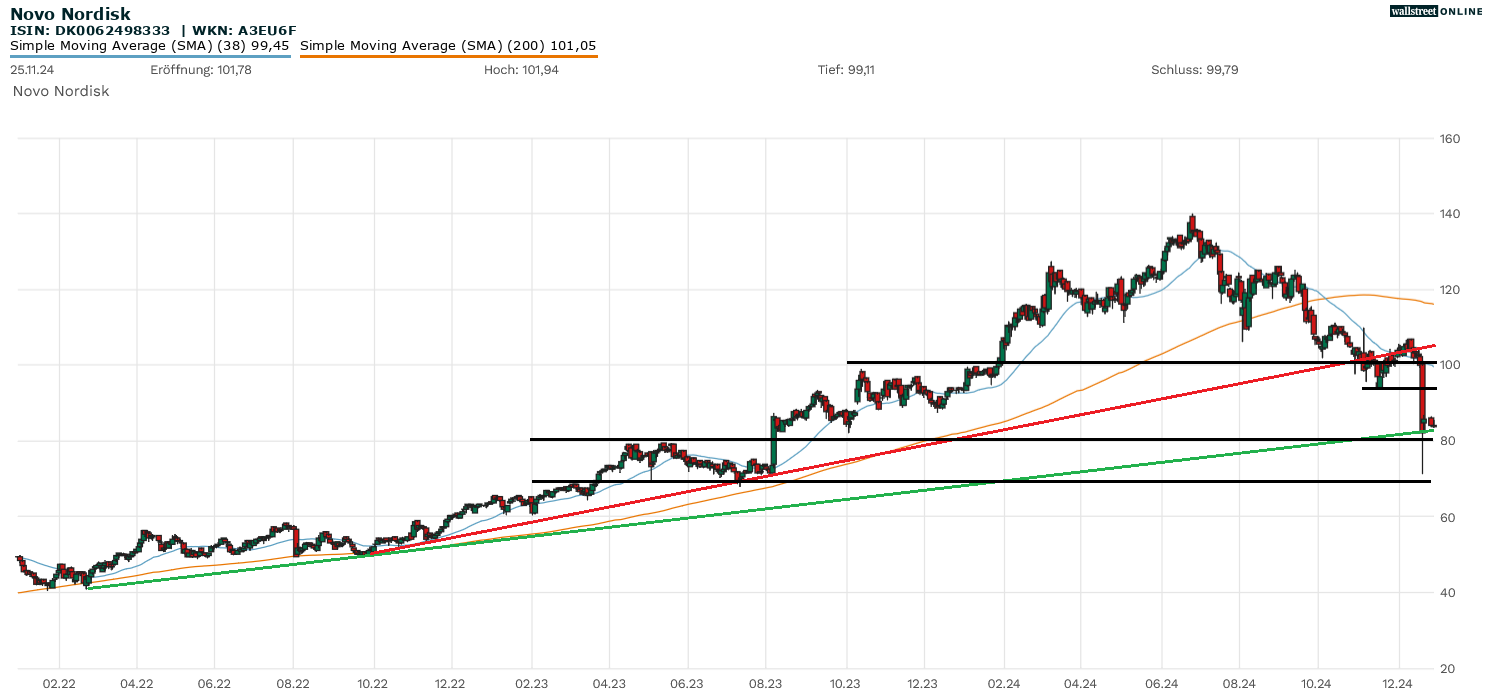
Task: Click the date 25.11.24 label
Action: pyautogui.click(x=33, y=70)
